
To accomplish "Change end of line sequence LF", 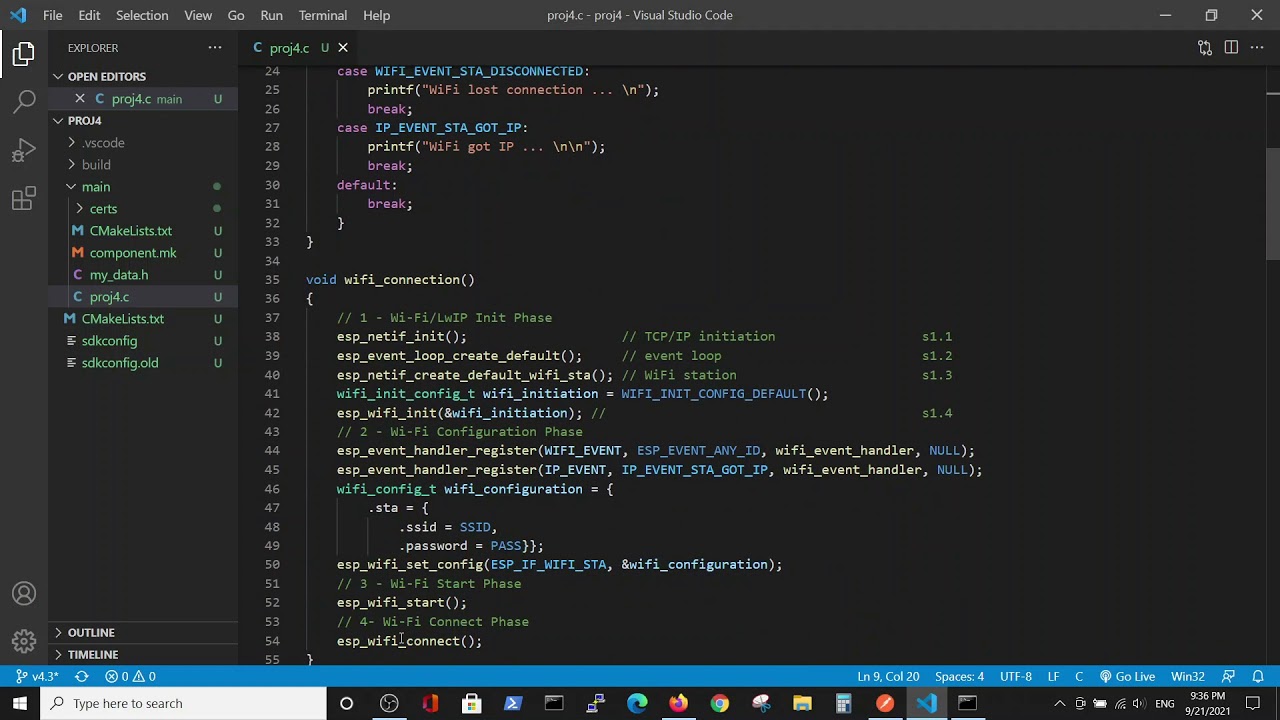I will point(1053,677).
